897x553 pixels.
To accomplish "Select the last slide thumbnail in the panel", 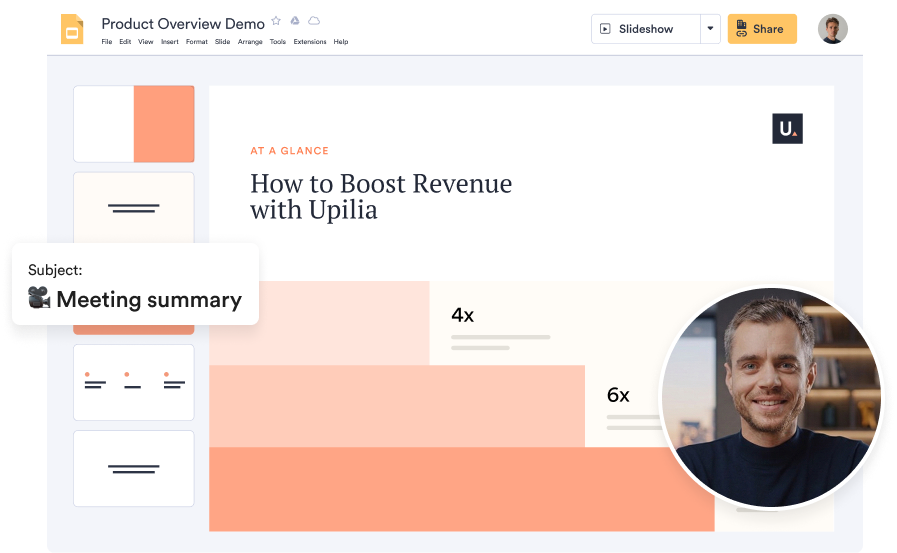I will pos(134,468).
